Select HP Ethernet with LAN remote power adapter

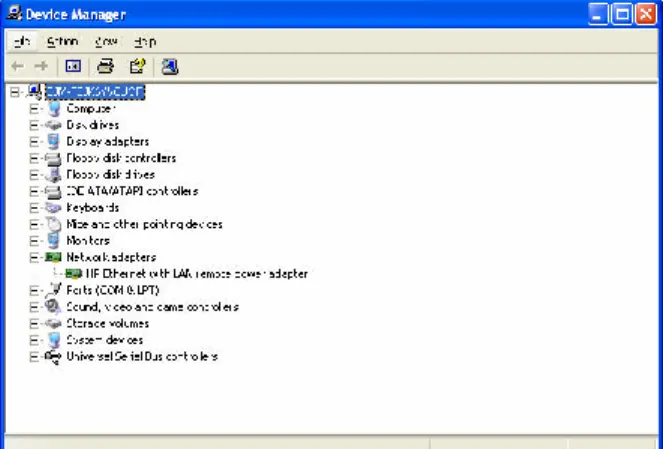click(196, 274)
